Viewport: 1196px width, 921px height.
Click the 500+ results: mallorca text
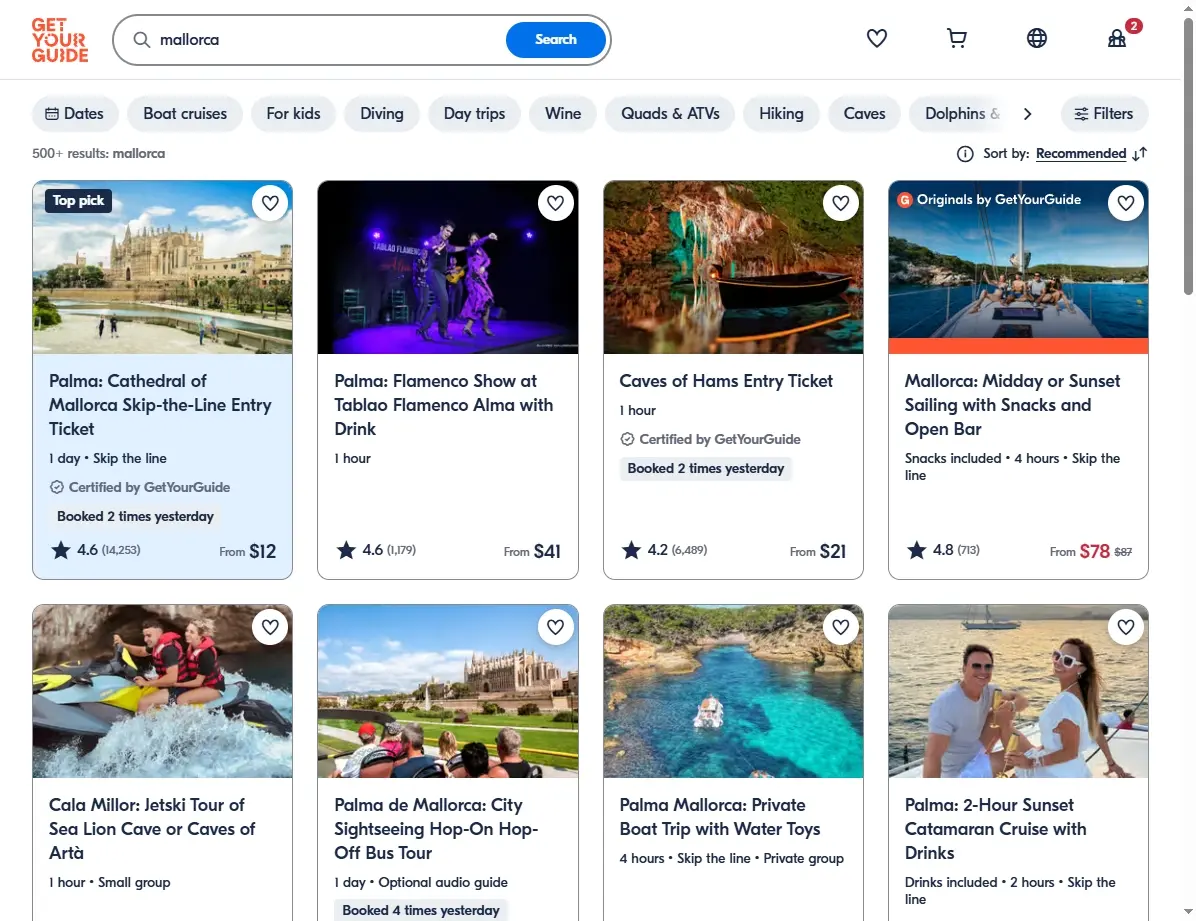[x=98, y=153]
